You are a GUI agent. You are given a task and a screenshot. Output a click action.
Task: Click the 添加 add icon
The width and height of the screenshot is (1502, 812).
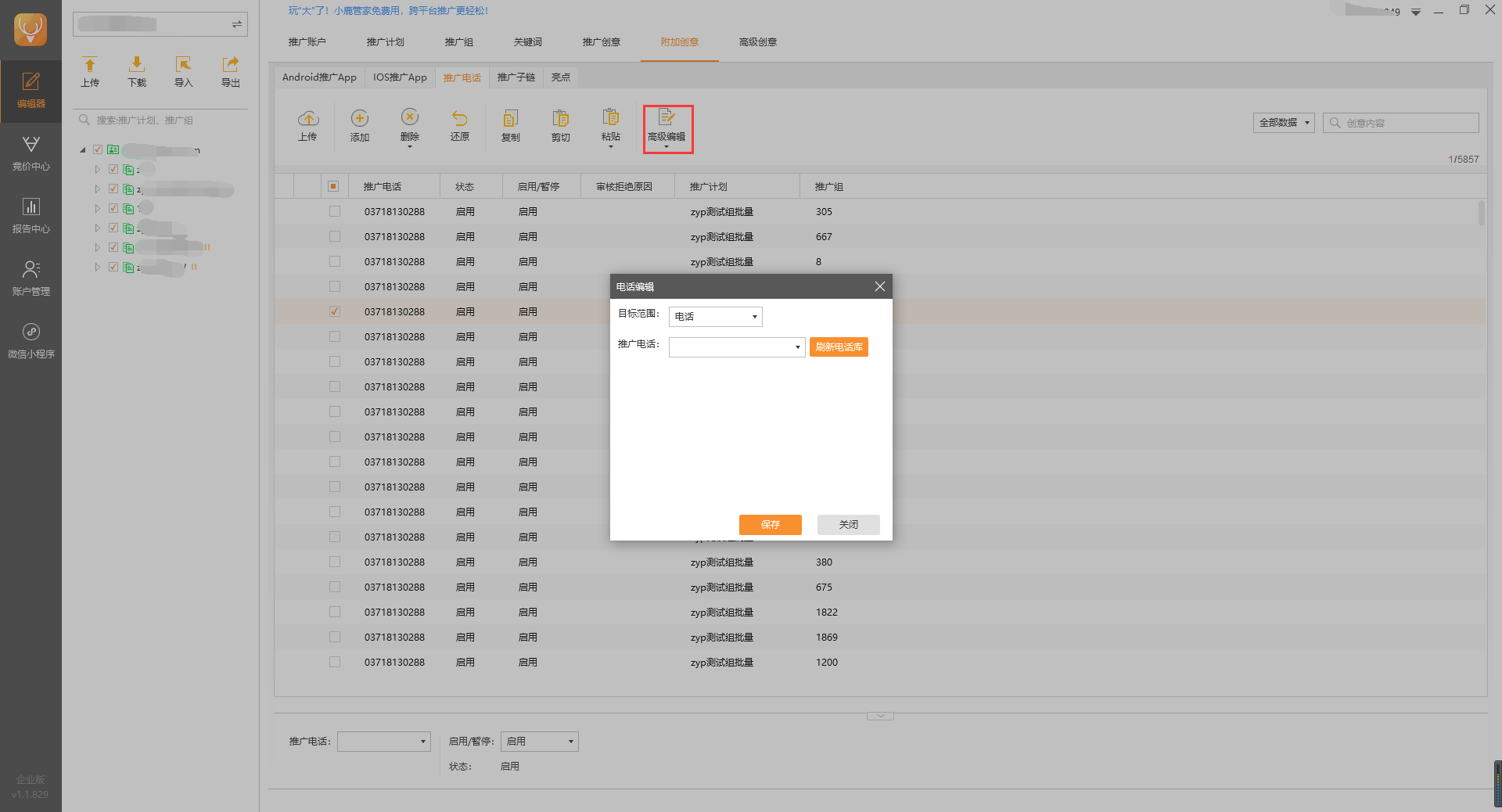click(360, 125)
